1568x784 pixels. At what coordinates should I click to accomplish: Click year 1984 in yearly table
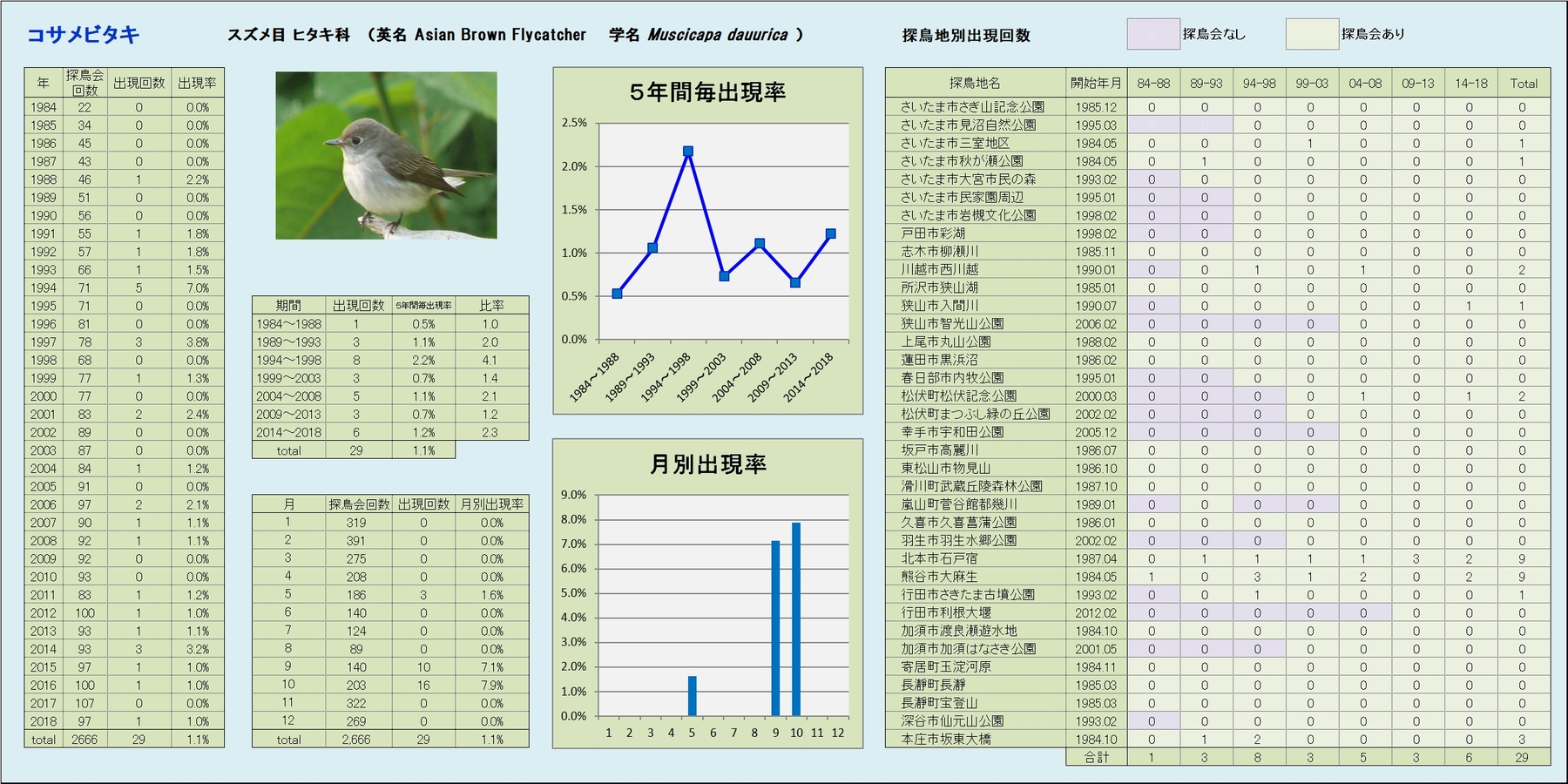coord(44,107)
